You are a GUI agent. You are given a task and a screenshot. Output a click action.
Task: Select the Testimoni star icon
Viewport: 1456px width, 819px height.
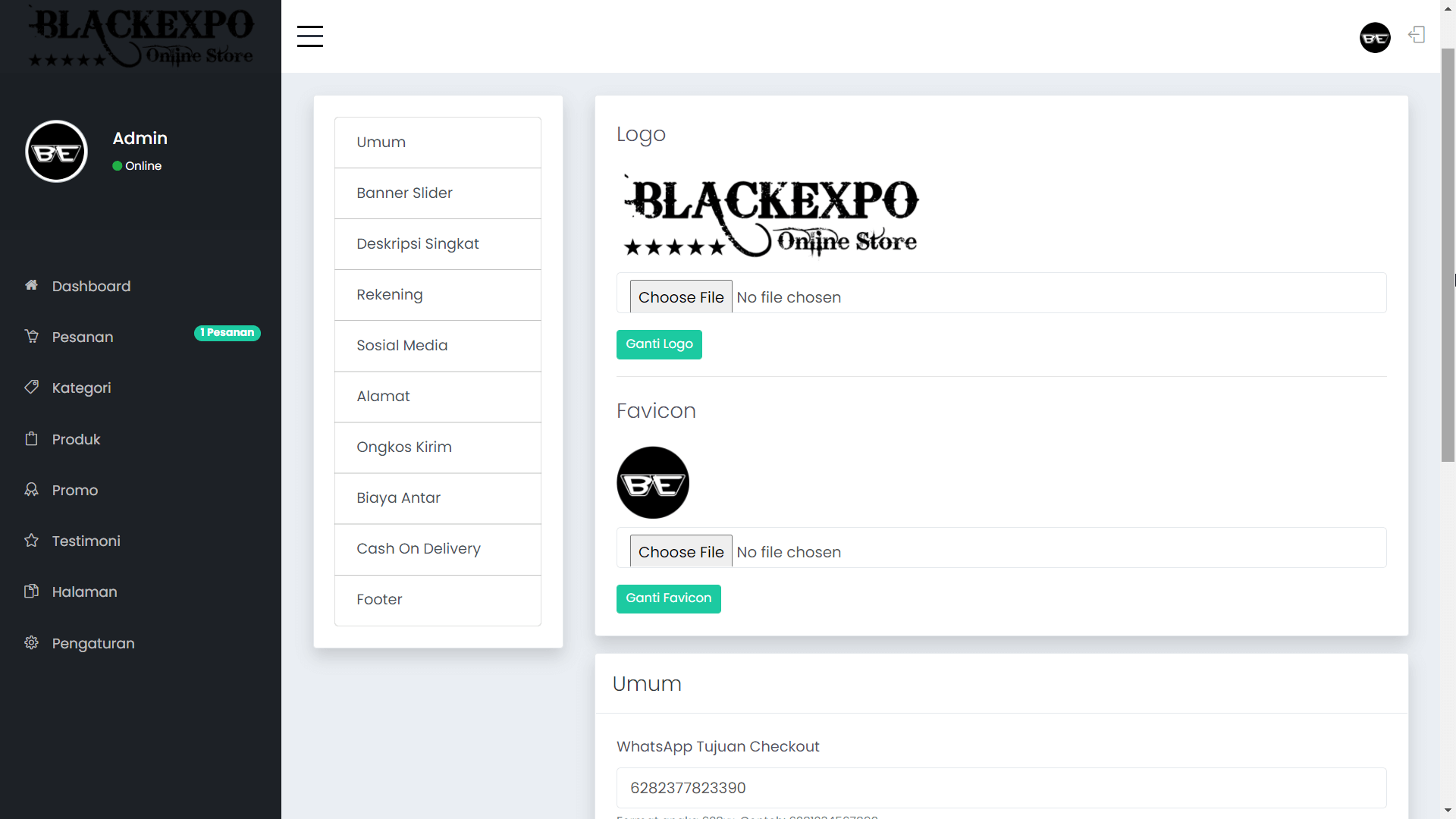pos(31,541)
